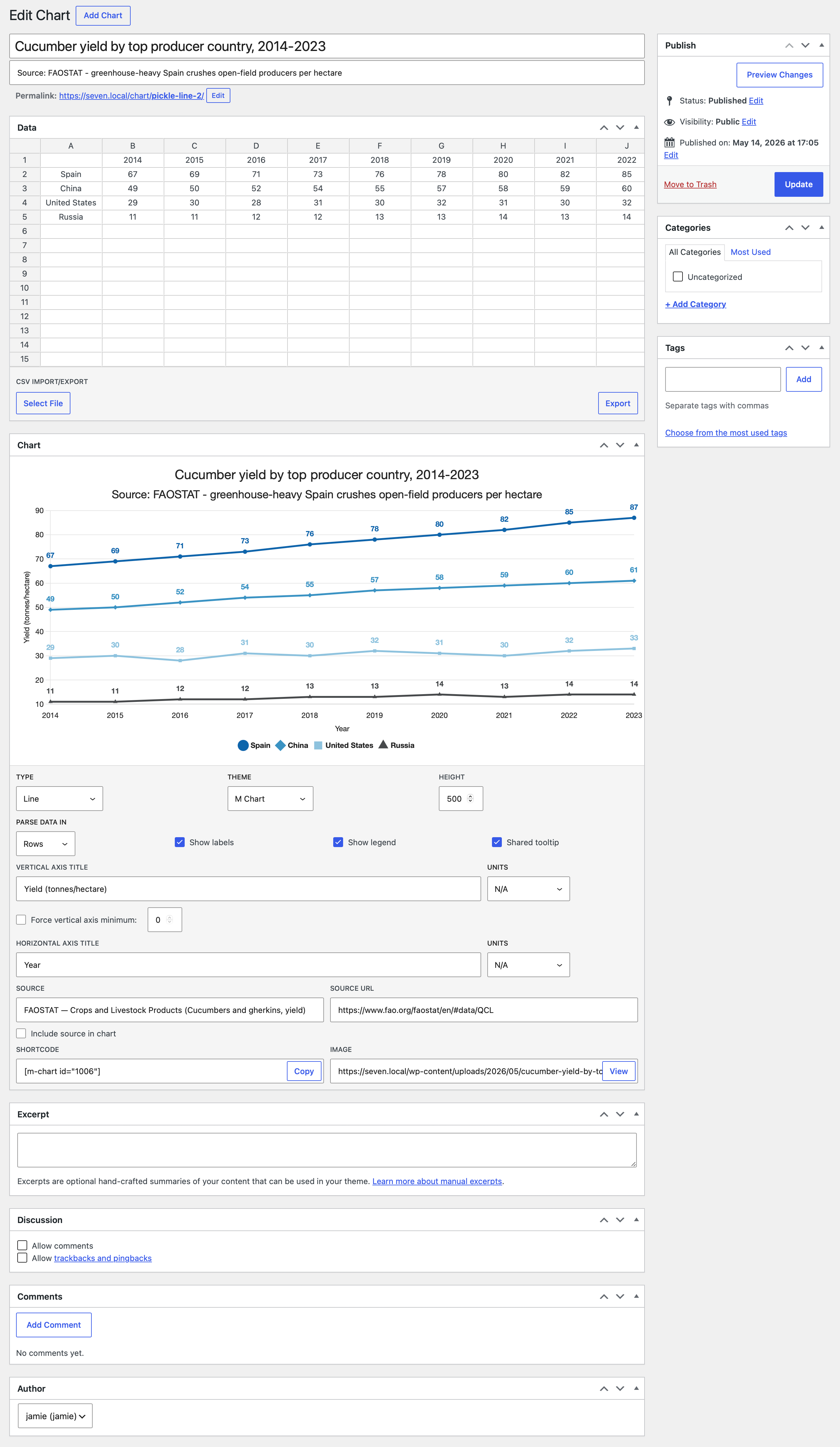
Task: Open the Theme dropdown showing M Chart
Action: (x=271, y=798)
